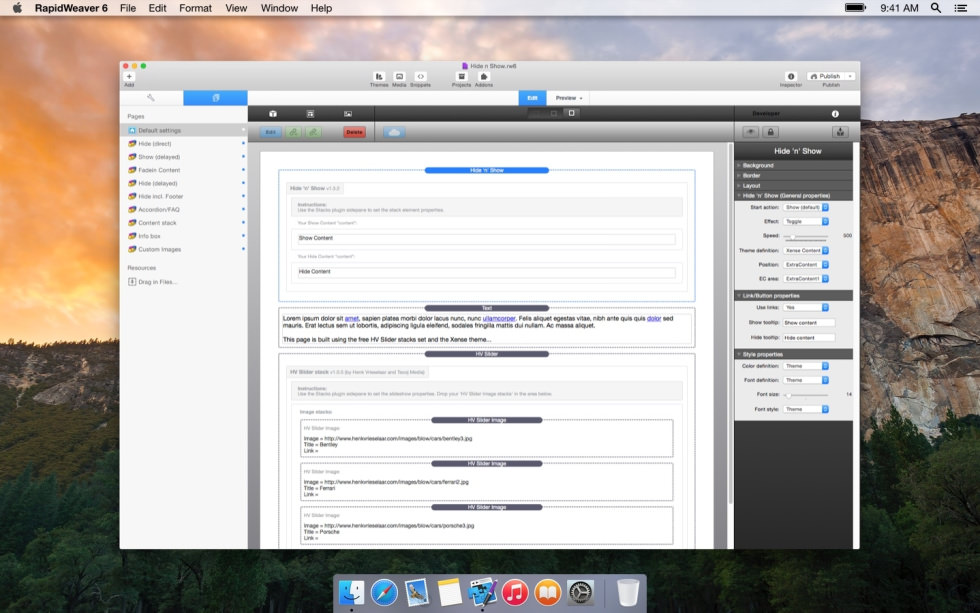
Task: Open the Publish dropdown arrow
Action: tap(850, 76)
